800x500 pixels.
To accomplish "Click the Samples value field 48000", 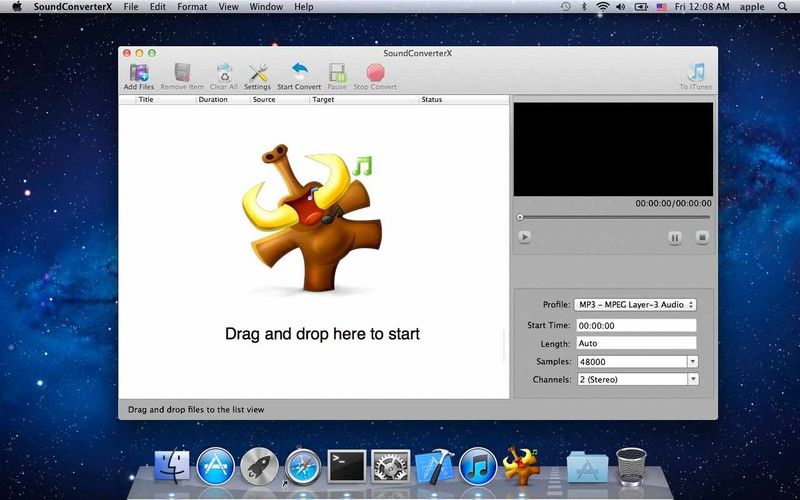I will (632, 362).
